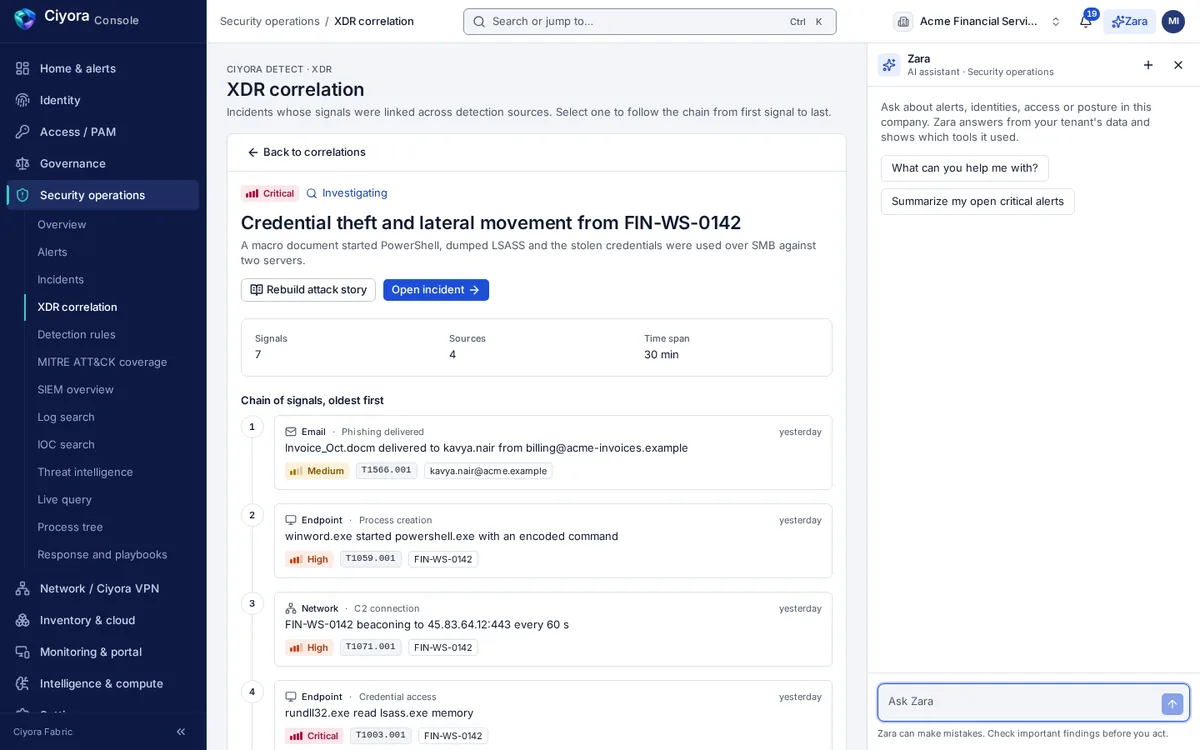Viewport: 1200px width, 750px height.
Task: Click the Ciyora logo icon
Action: coord(24,19)
